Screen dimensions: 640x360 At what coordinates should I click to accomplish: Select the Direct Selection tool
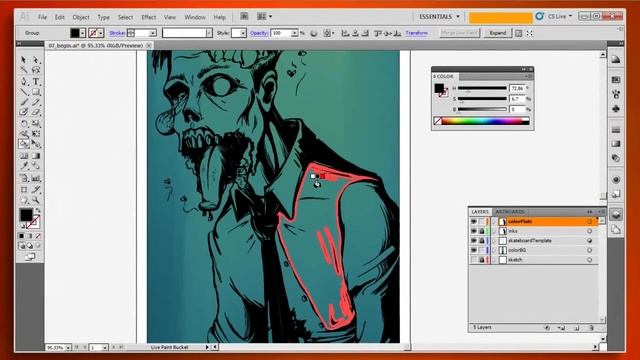[36, 60]
